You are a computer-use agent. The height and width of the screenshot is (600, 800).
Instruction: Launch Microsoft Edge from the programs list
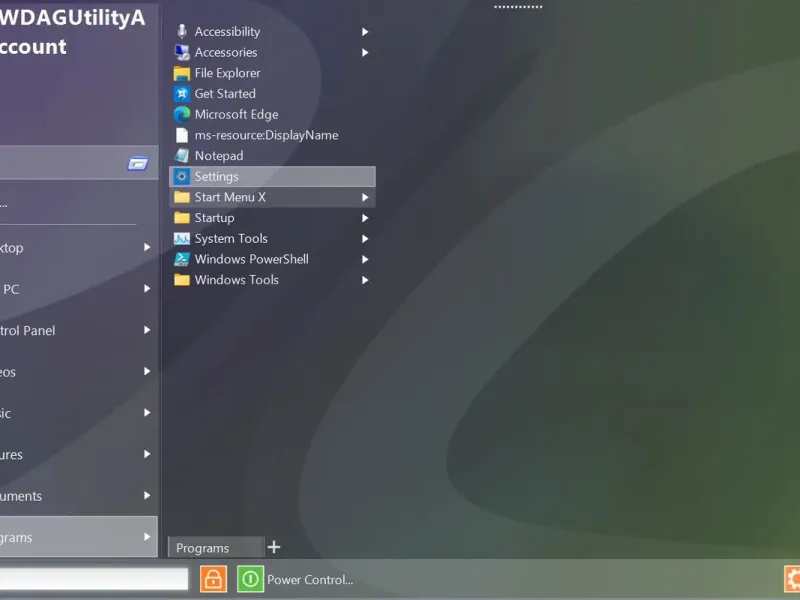[x=272, y=114]
